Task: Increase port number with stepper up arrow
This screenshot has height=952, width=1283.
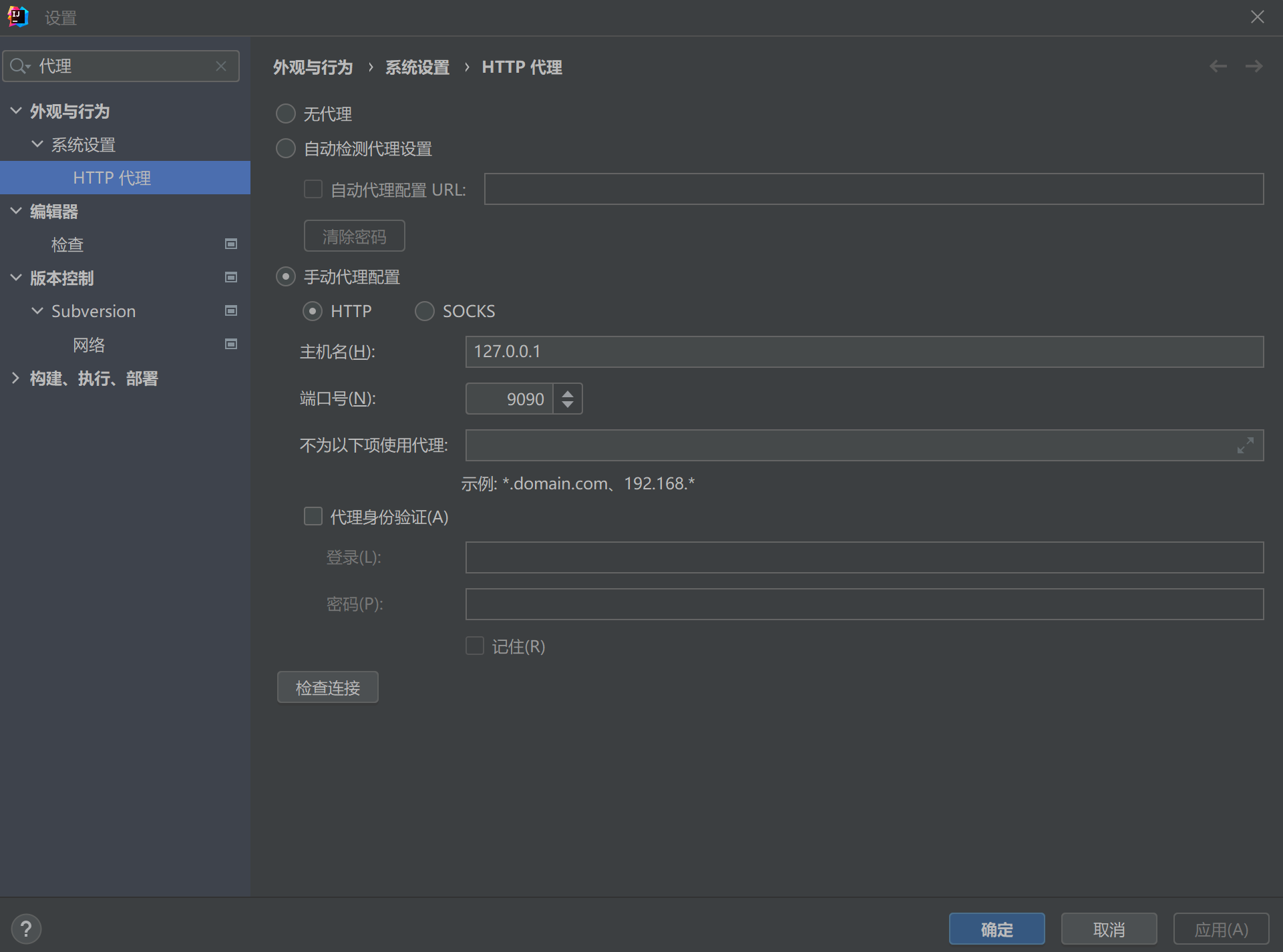Action: (x=567, y=393)
